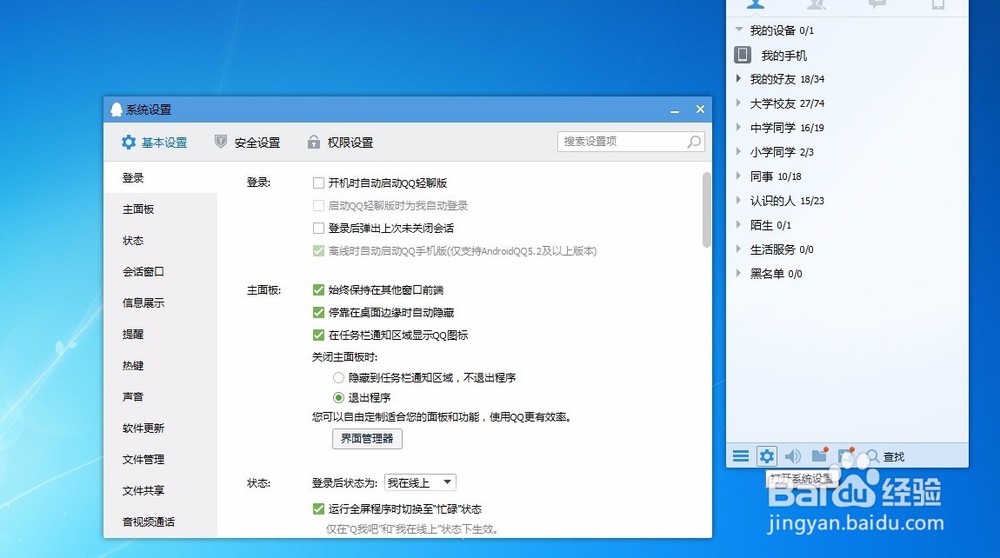Click the magnifier in settings search box

[694, 142]
